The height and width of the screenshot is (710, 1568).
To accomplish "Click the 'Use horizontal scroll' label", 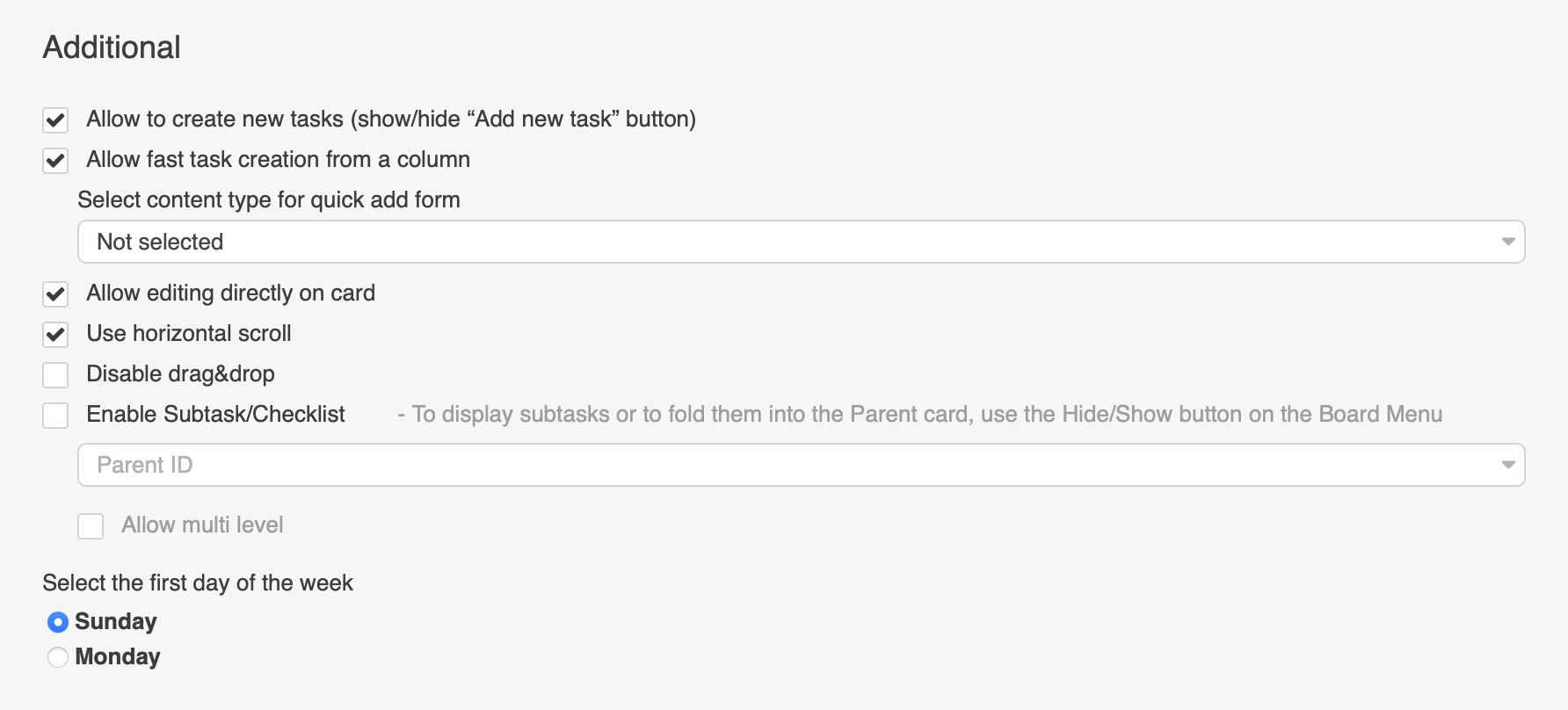I will (189, 334).
